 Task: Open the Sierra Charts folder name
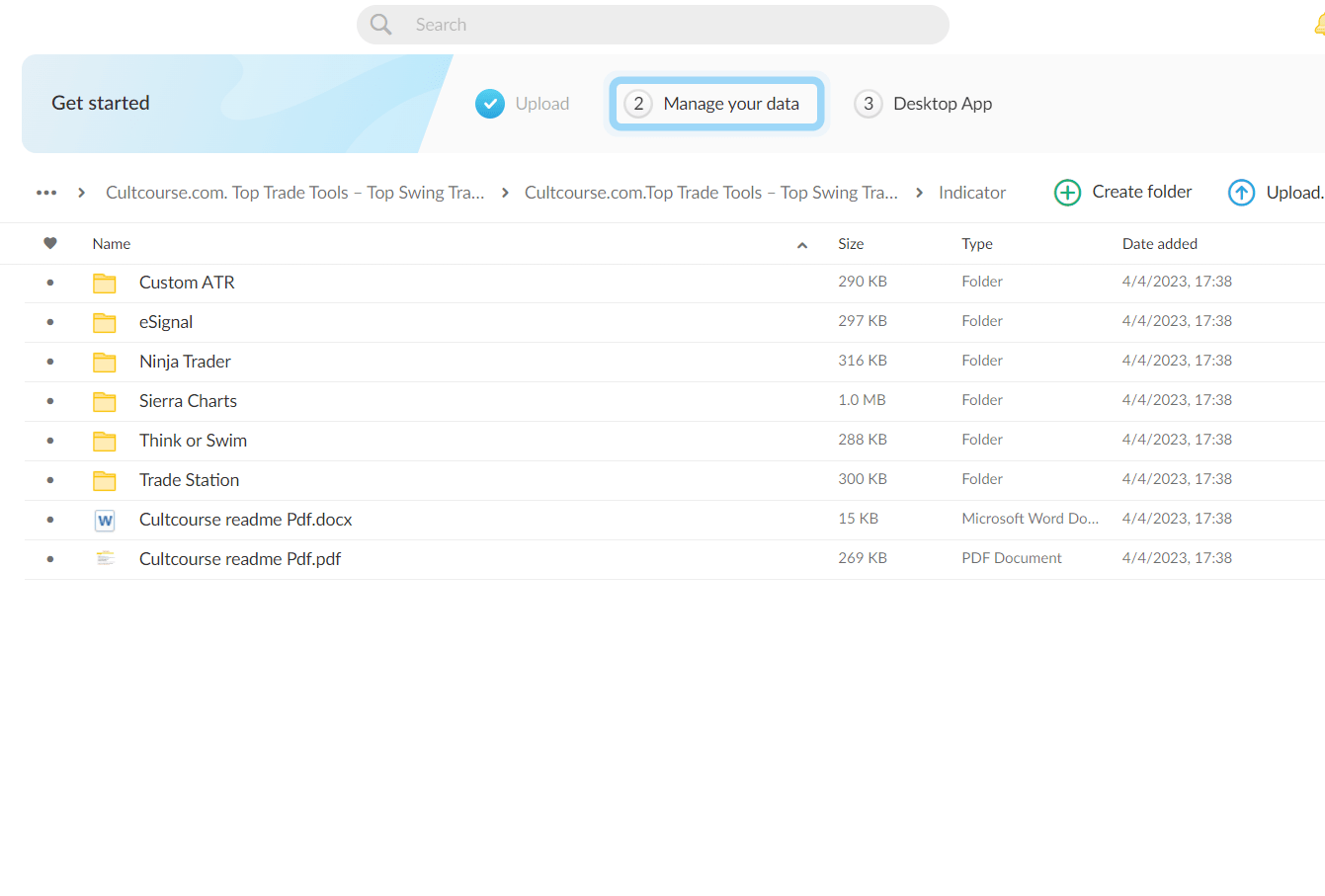click(x=188, y=401)
